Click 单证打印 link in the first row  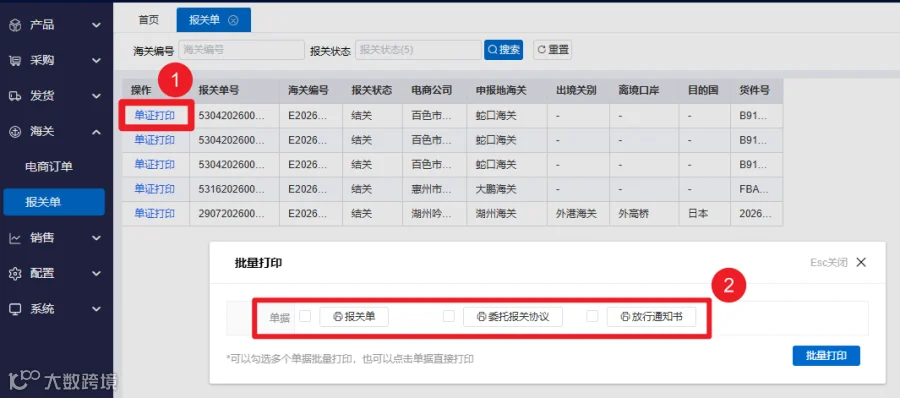tap(154, 115)
